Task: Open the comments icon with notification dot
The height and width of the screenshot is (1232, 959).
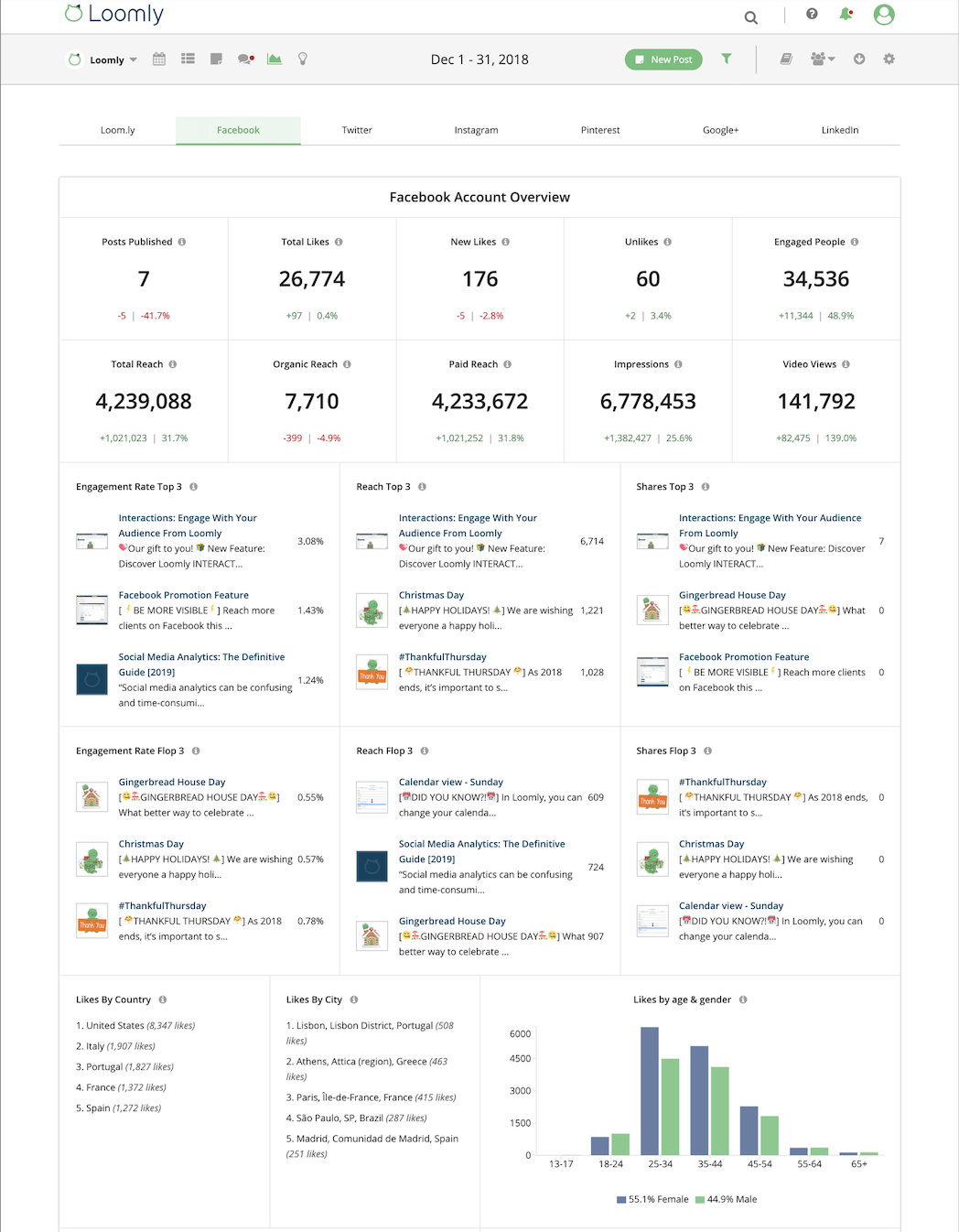Action: (x=245, y=59)
